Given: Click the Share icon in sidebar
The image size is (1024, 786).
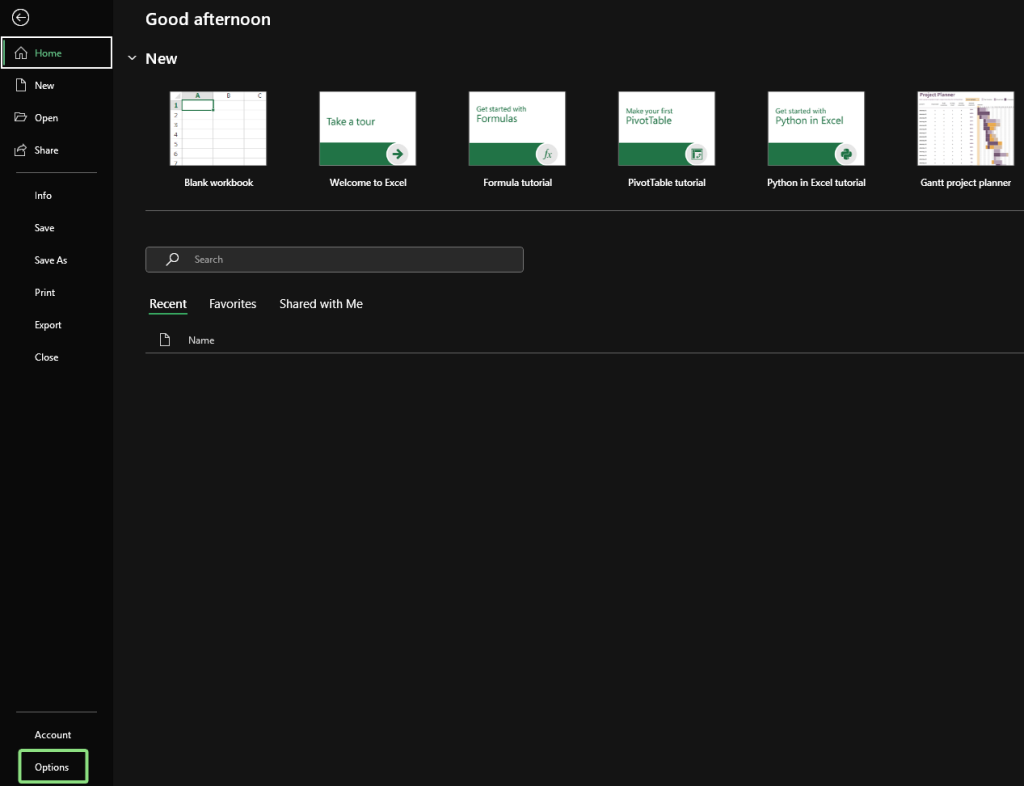Looking at the screenshot, I should pyautogui.click(x=22, y=149).
